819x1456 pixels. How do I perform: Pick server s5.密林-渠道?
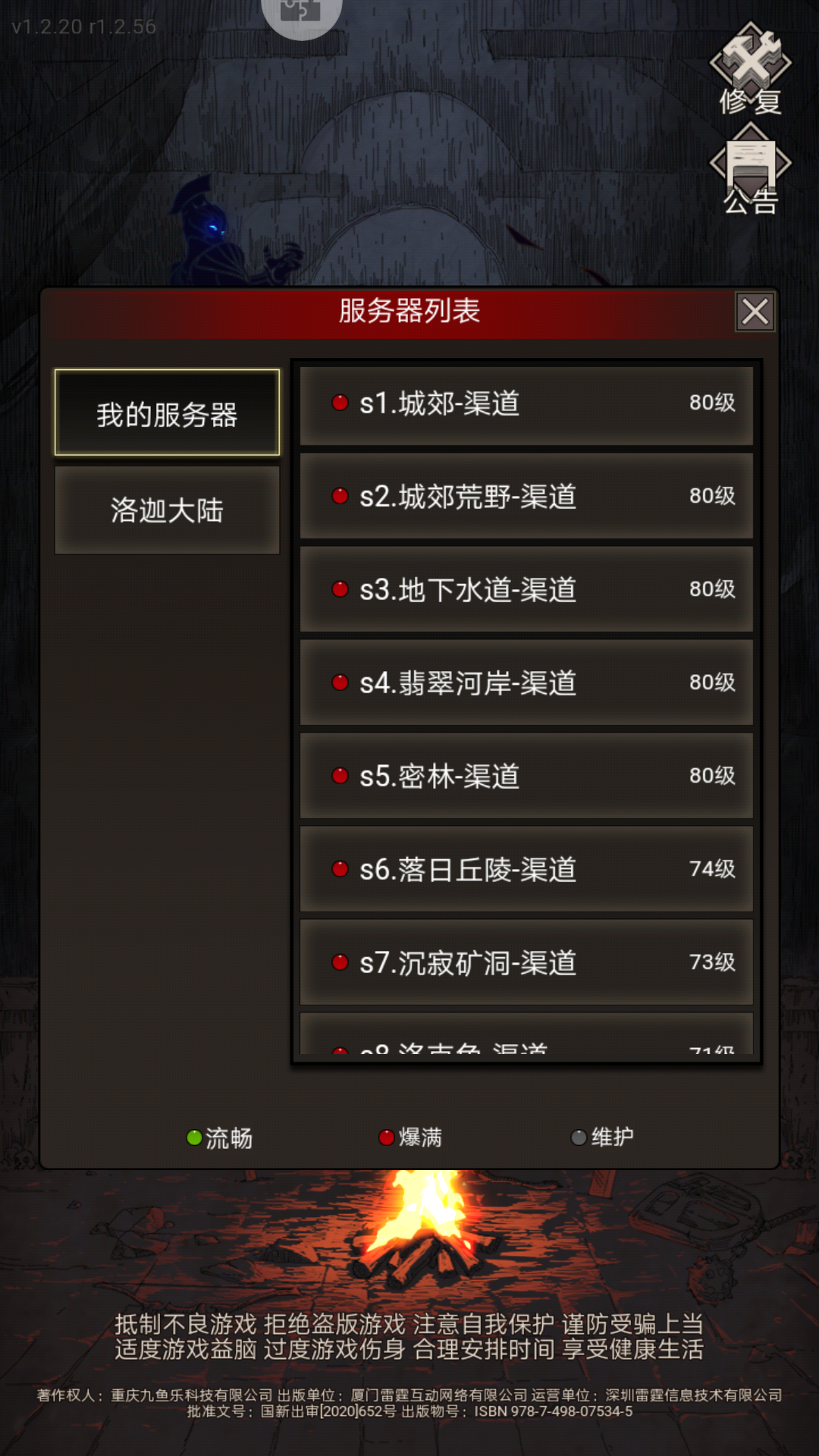526,777
